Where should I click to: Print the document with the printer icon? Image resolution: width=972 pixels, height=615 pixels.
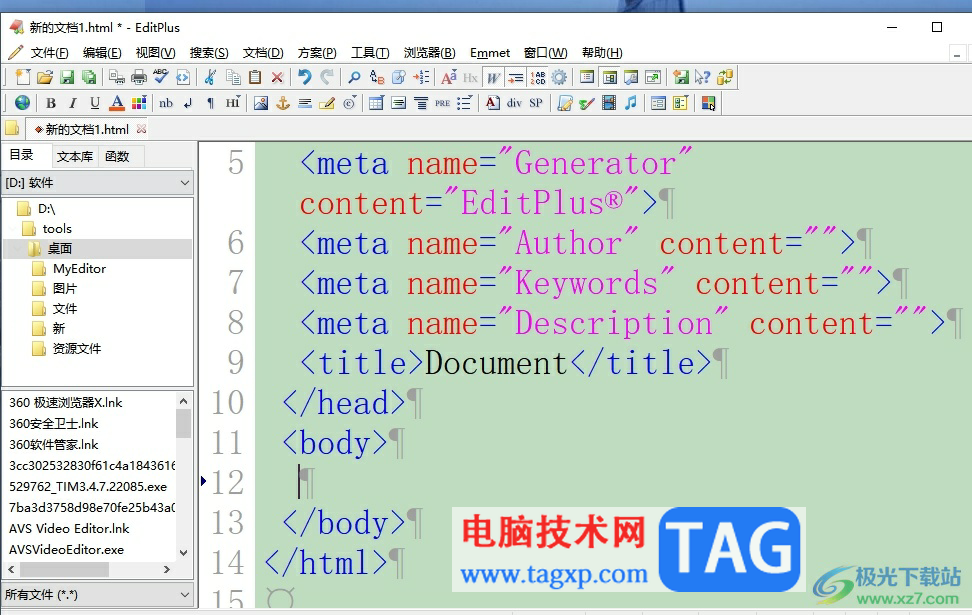pos(139,77)
